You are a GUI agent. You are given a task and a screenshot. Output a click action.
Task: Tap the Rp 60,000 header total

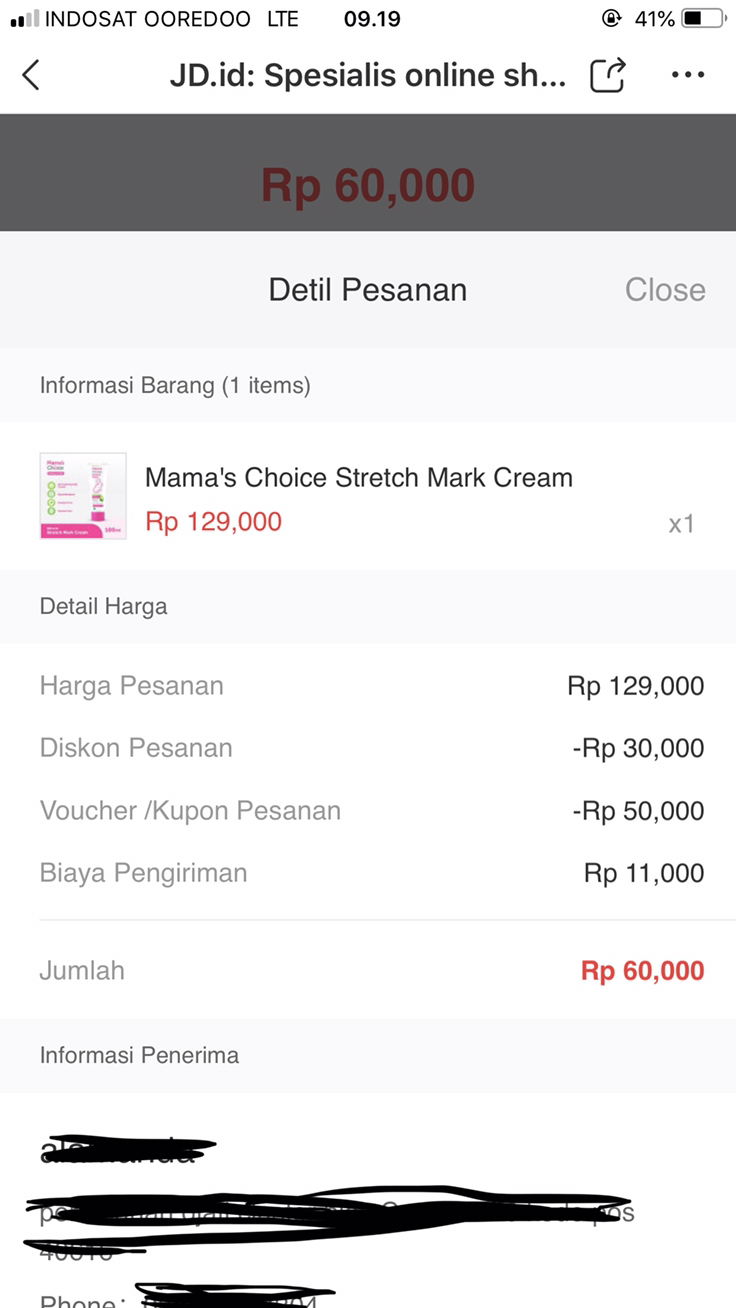367,186
